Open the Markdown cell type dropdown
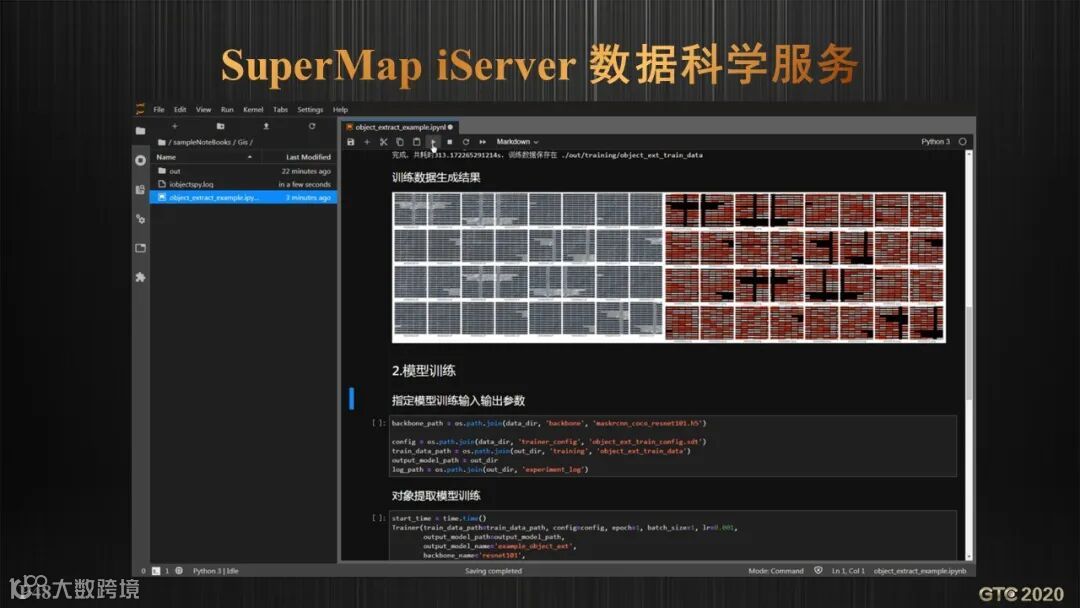 coord(517,142)
